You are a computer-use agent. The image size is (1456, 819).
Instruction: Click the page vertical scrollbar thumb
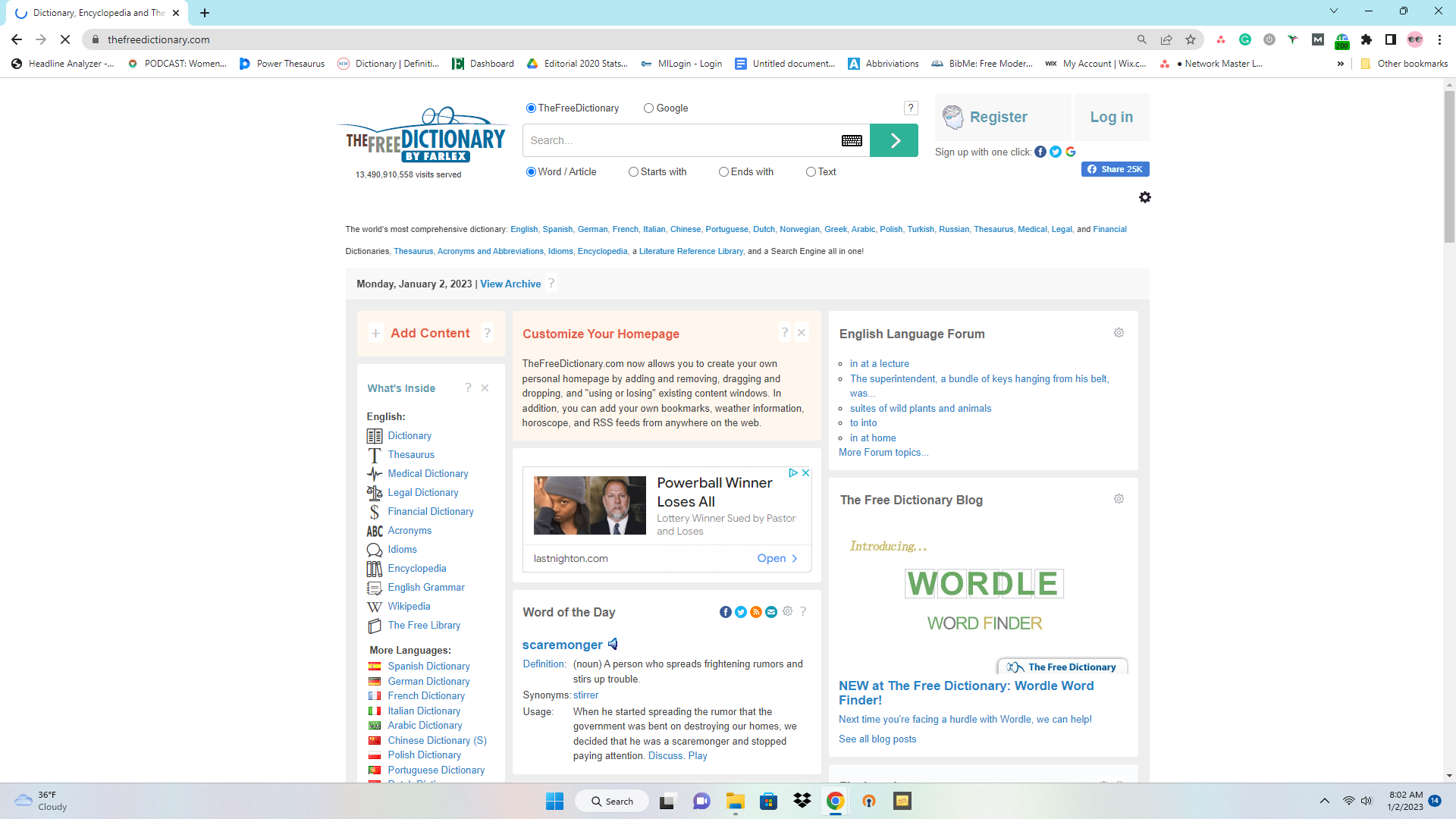coord(1449,167)
